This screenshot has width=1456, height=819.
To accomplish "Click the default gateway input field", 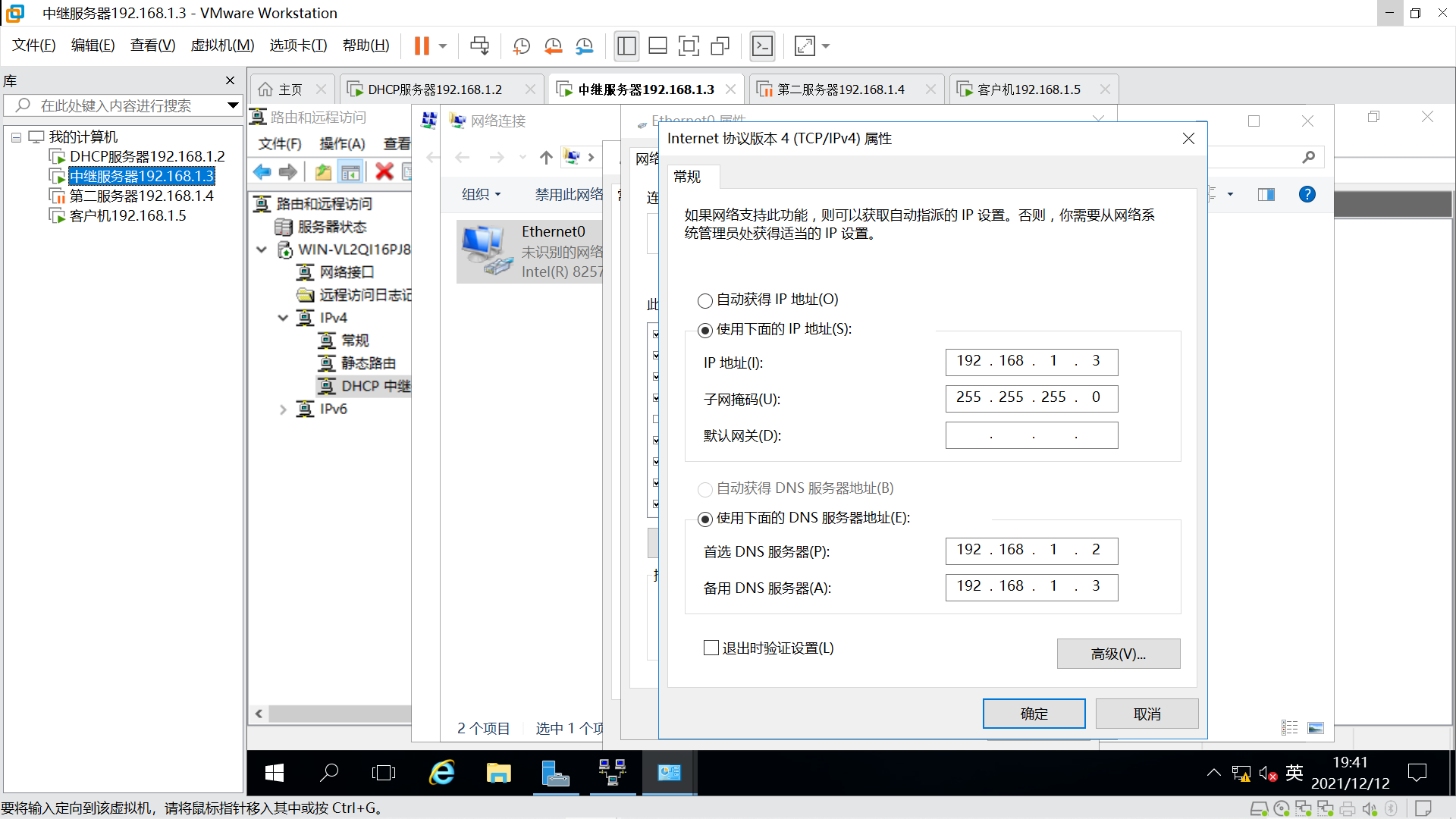I will click(1031, 436).
